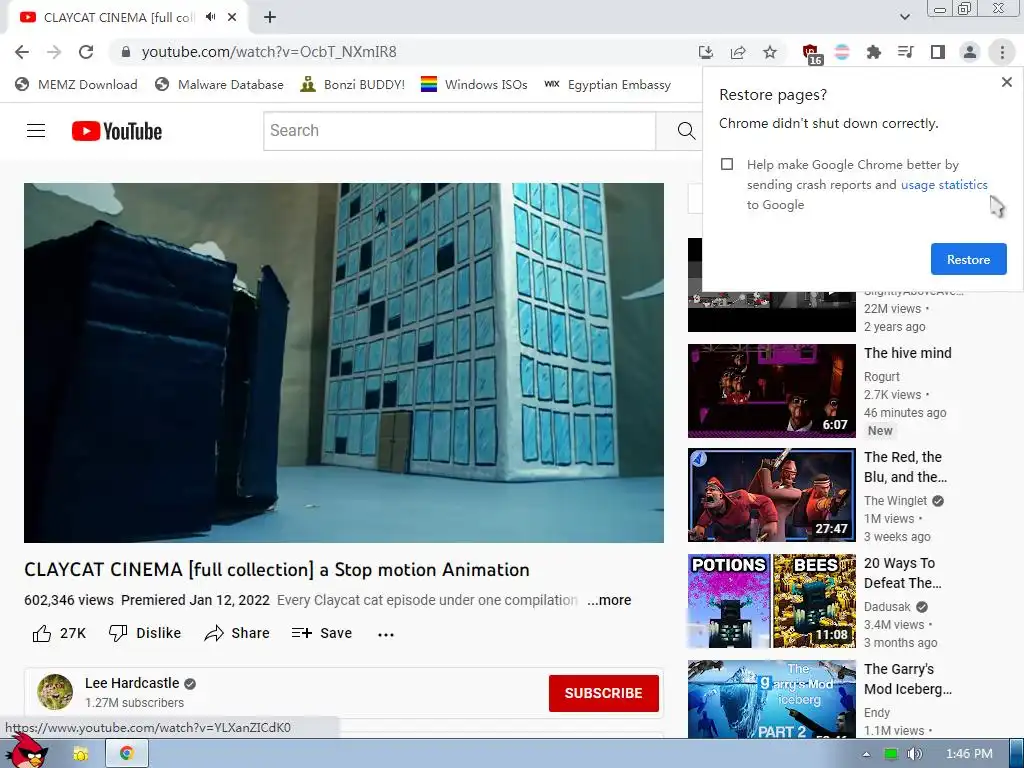This screenshot has width=1024, height=768.
Task: Click the Rogurt channel name
Action: (x=882, y=377)
